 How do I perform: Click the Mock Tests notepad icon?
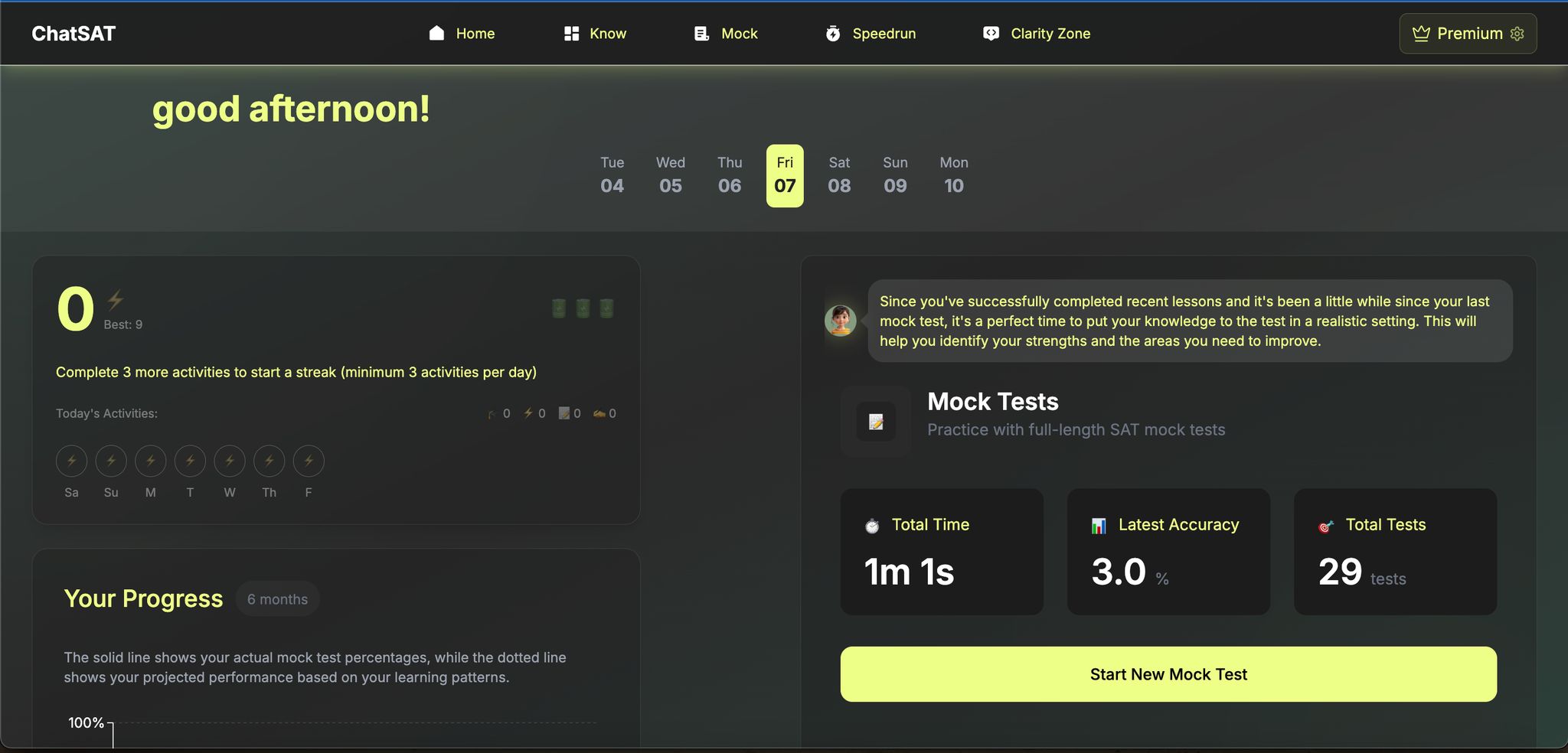[876, 422]
